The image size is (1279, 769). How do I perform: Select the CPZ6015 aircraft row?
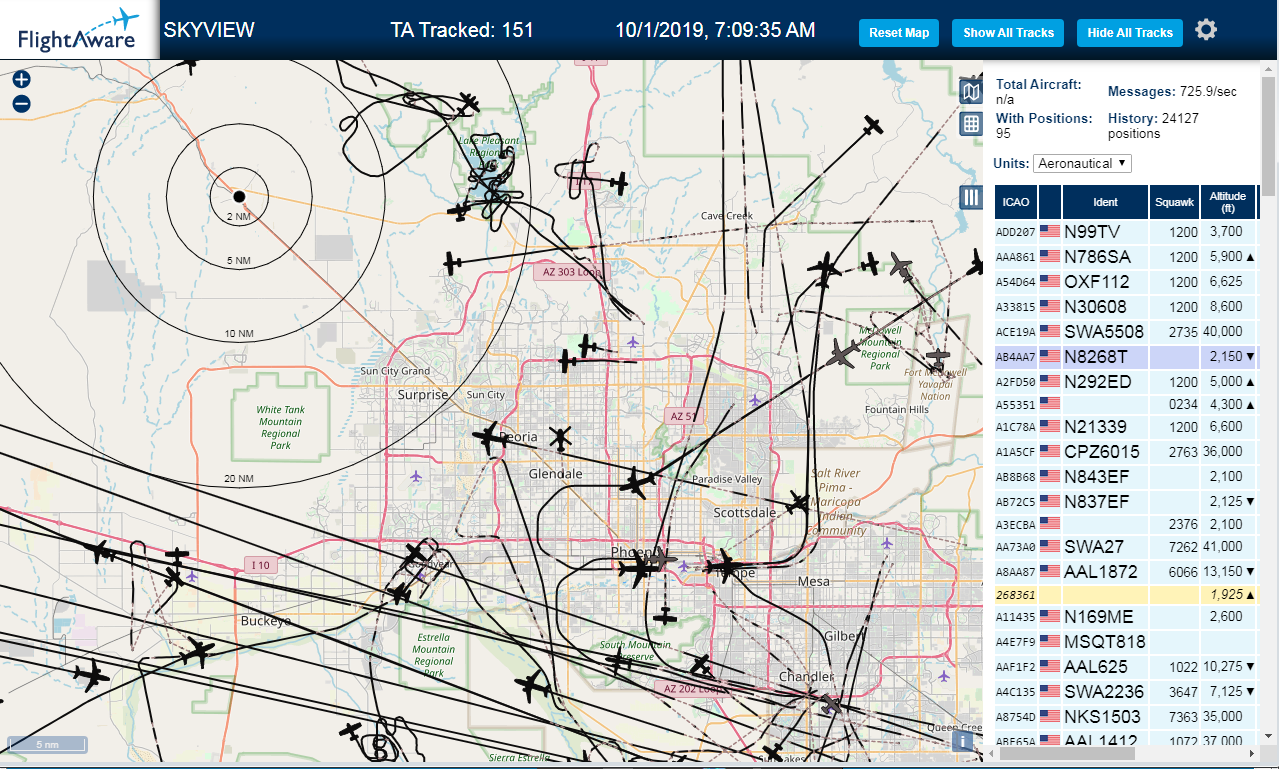(1127, 451)
